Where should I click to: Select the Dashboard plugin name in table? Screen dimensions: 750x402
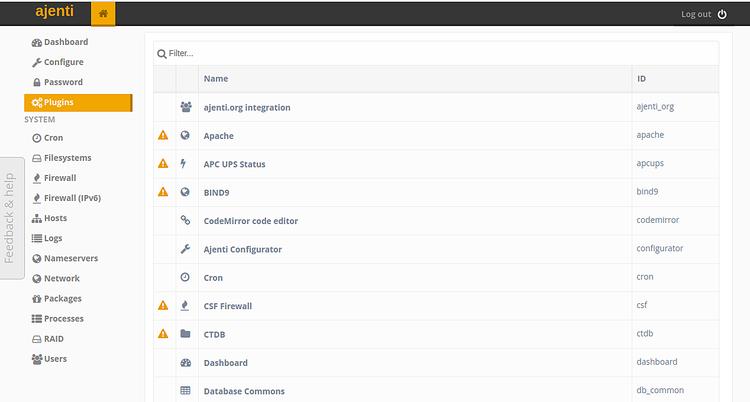point(225,363)
